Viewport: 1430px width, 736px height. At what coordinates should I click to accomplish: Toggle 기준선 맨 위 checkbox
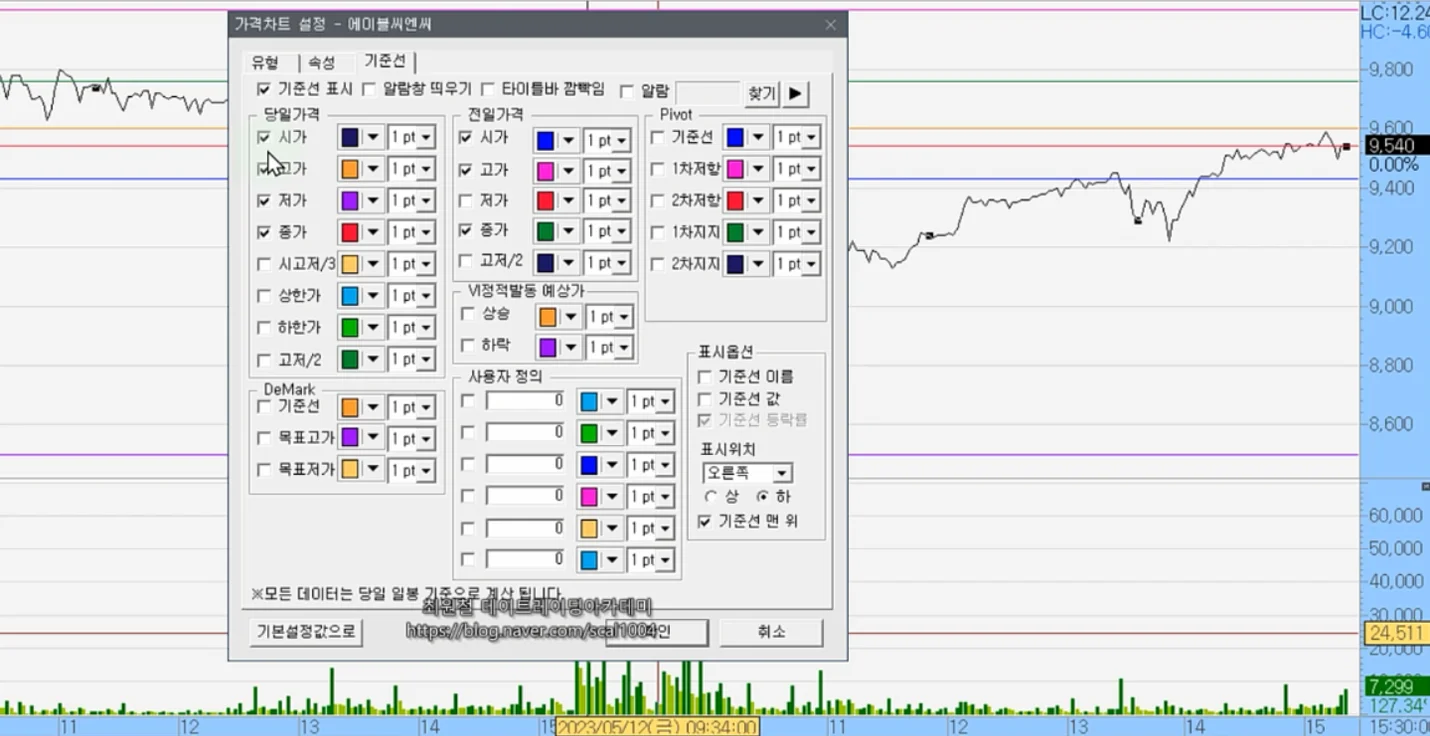click(x=705, y=521)
